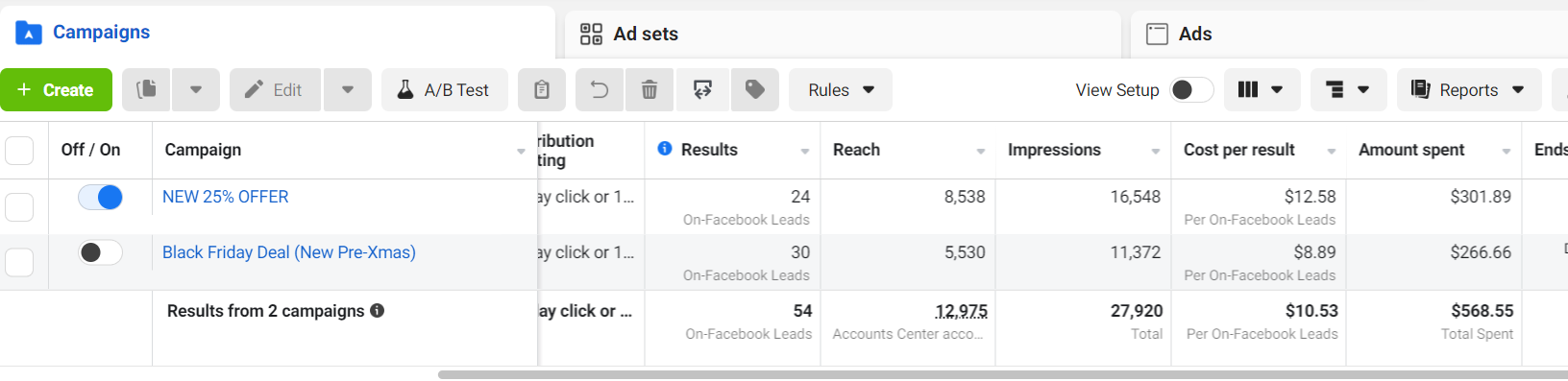The width and height of the screenshot is (1568, 381).
Task: Click the tag label icon
Action: [755, 90]
